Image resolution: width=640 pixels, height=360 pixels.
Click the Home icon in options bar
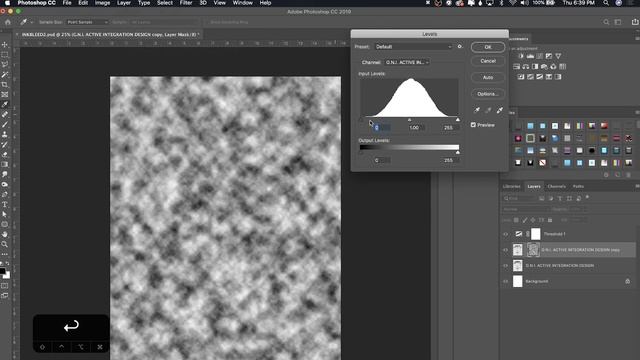(8, 22)
